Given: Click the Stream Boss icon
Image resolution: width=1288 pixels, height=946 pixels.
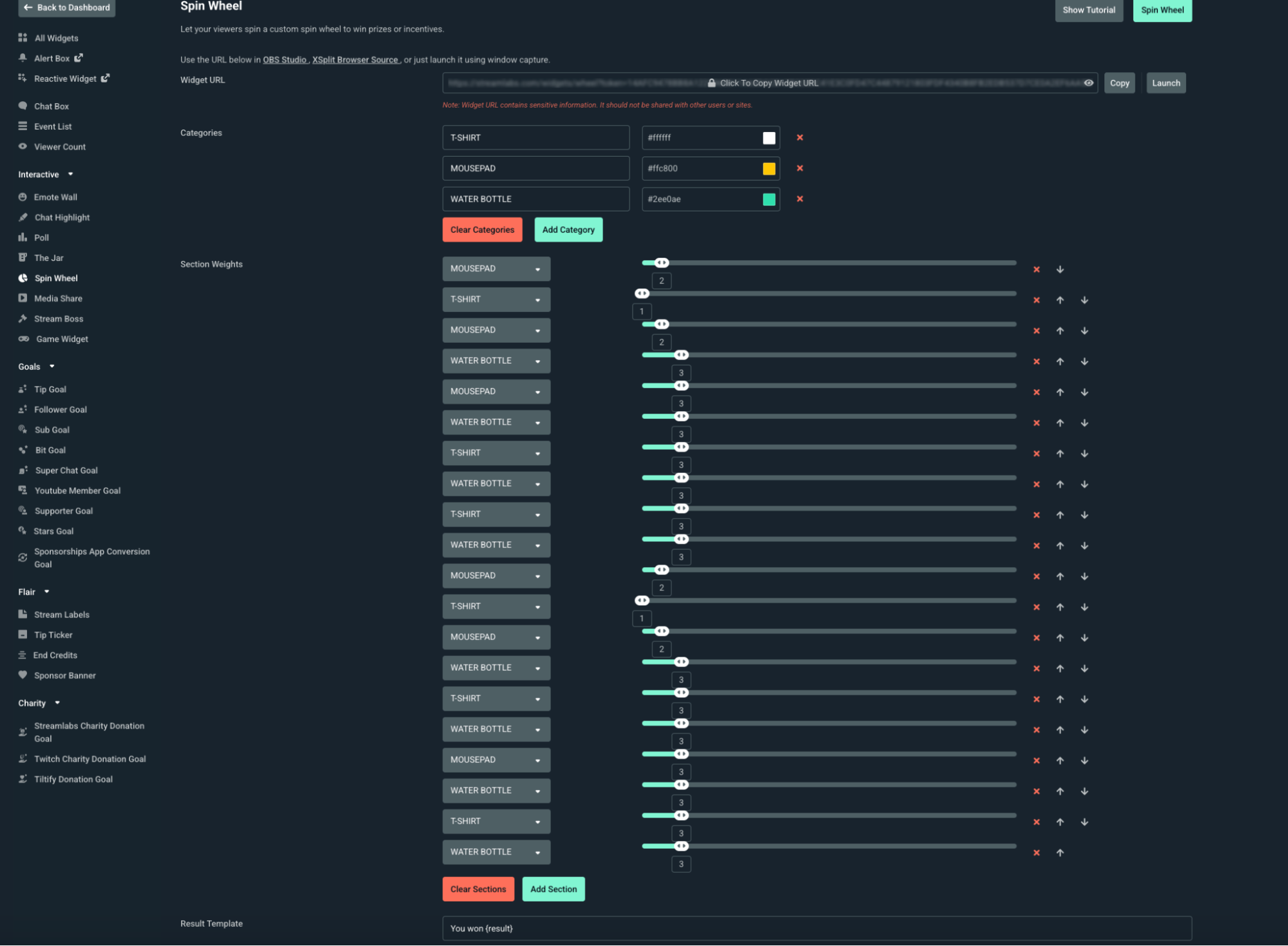Looking at the screenshot, I should point(23,318).
